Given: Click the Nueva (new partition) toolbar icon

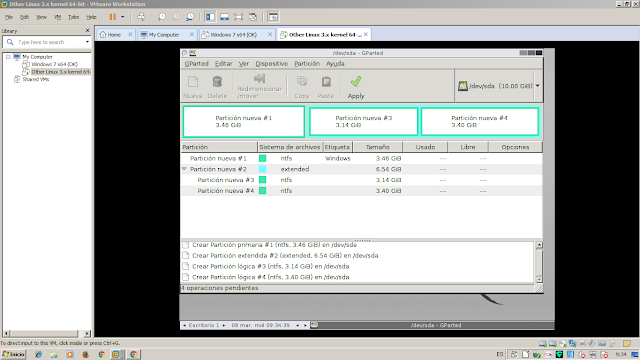Looking at the screenshot, I should tap(193, 82).
